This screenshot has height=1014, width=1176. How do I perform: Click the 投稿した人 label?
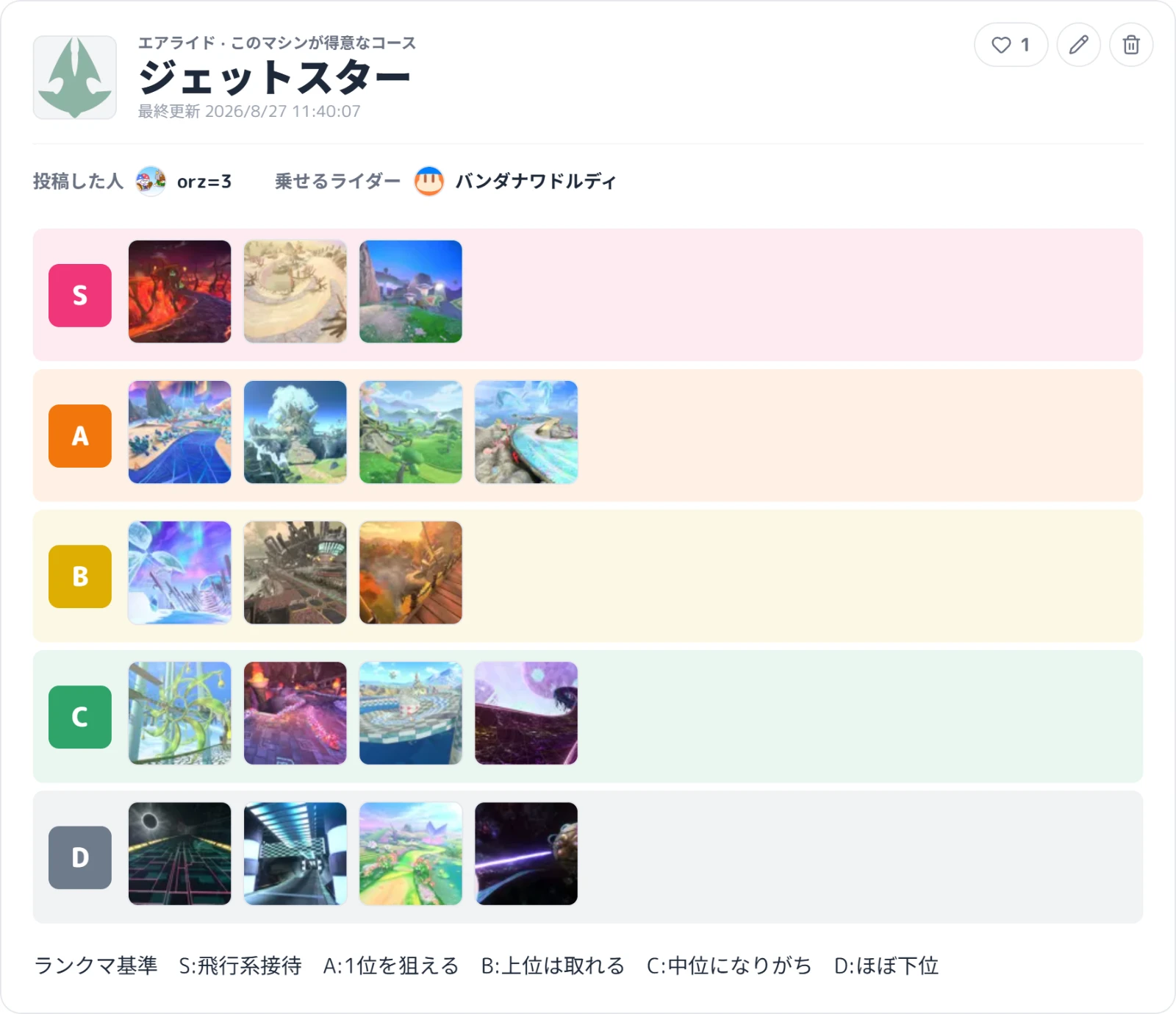point(78,181)
